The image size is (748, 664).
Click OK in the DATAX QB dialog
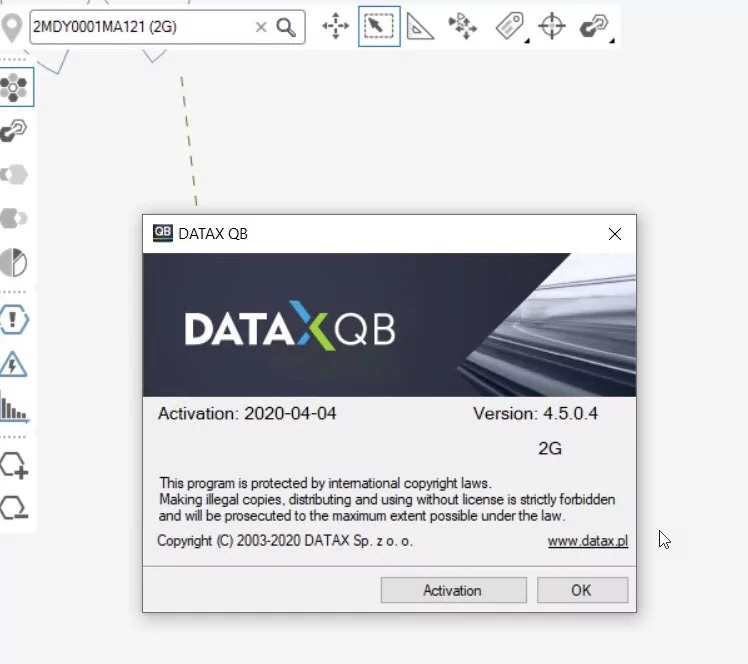click(x=582, y=591)
